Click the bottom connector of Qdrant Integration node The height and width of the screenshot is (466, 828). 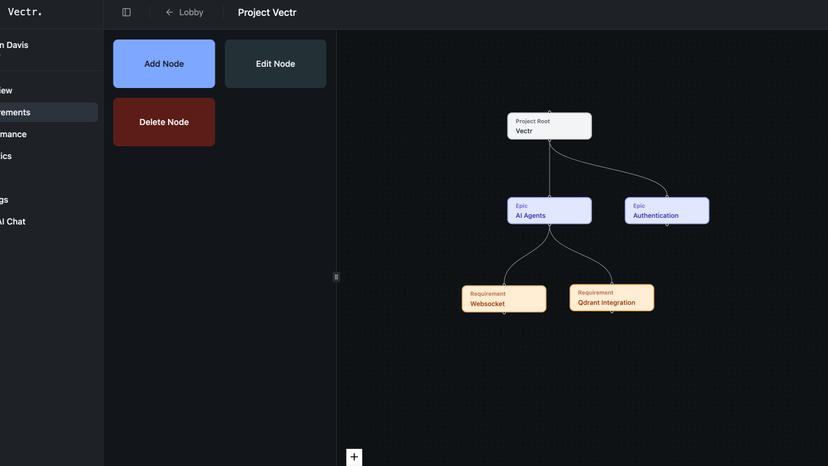(x=612, y=311)
